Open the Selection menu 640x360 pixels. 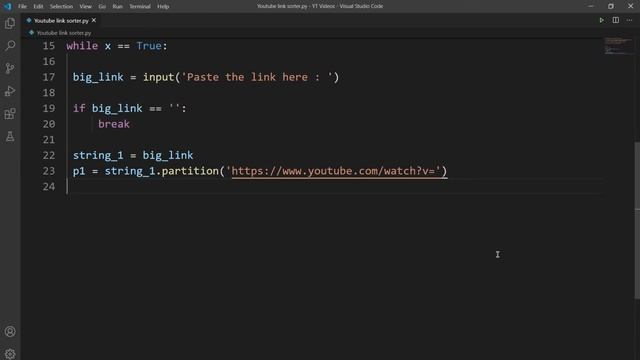(61, 6)
